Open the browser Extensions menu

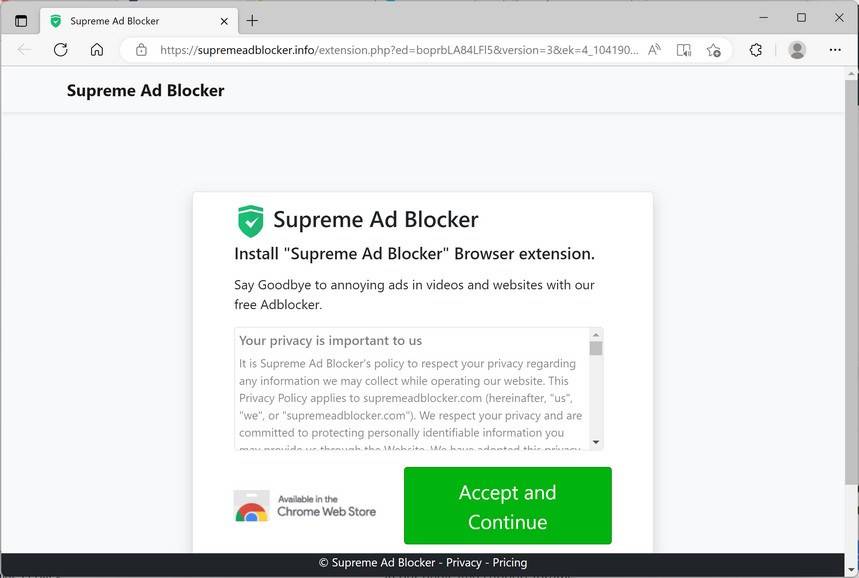[756, 50]
